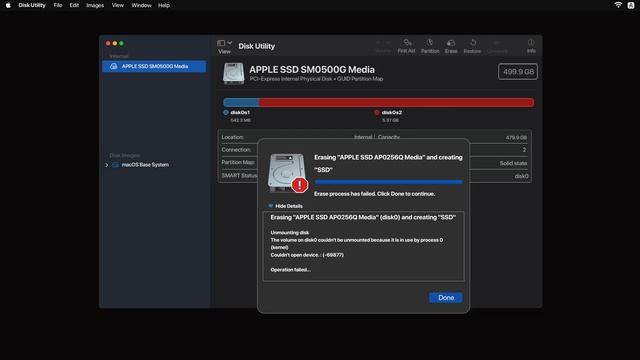Viewport: 640px width, 360px height.
Task: Click the "Couldn't open device" error line
Action: 307,255
